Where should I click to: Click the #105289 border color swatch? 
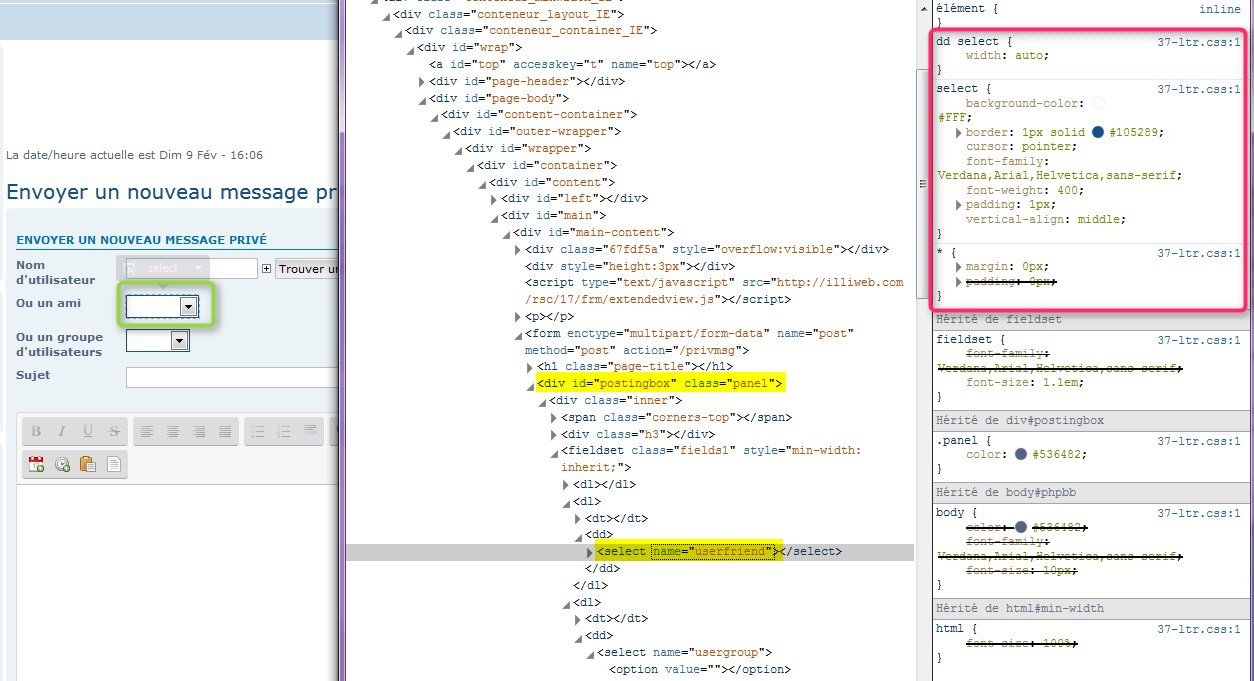click(1098, 132)
